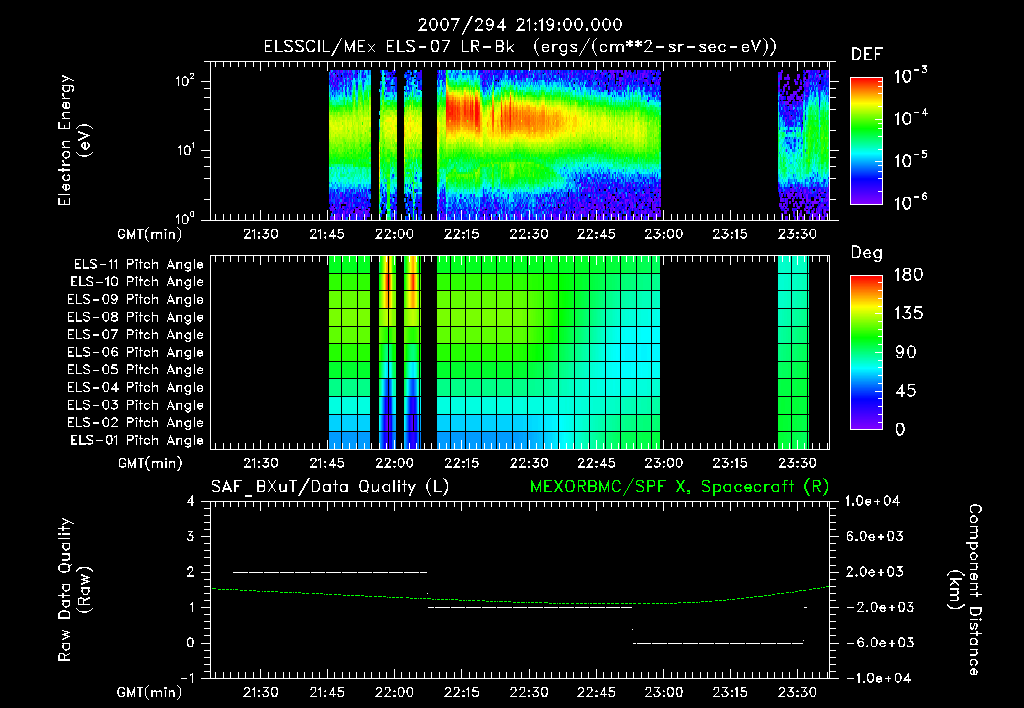Click the Component Distance (km) axis label
This screenshot has height=708, width=1024.
tap(965, 590)
